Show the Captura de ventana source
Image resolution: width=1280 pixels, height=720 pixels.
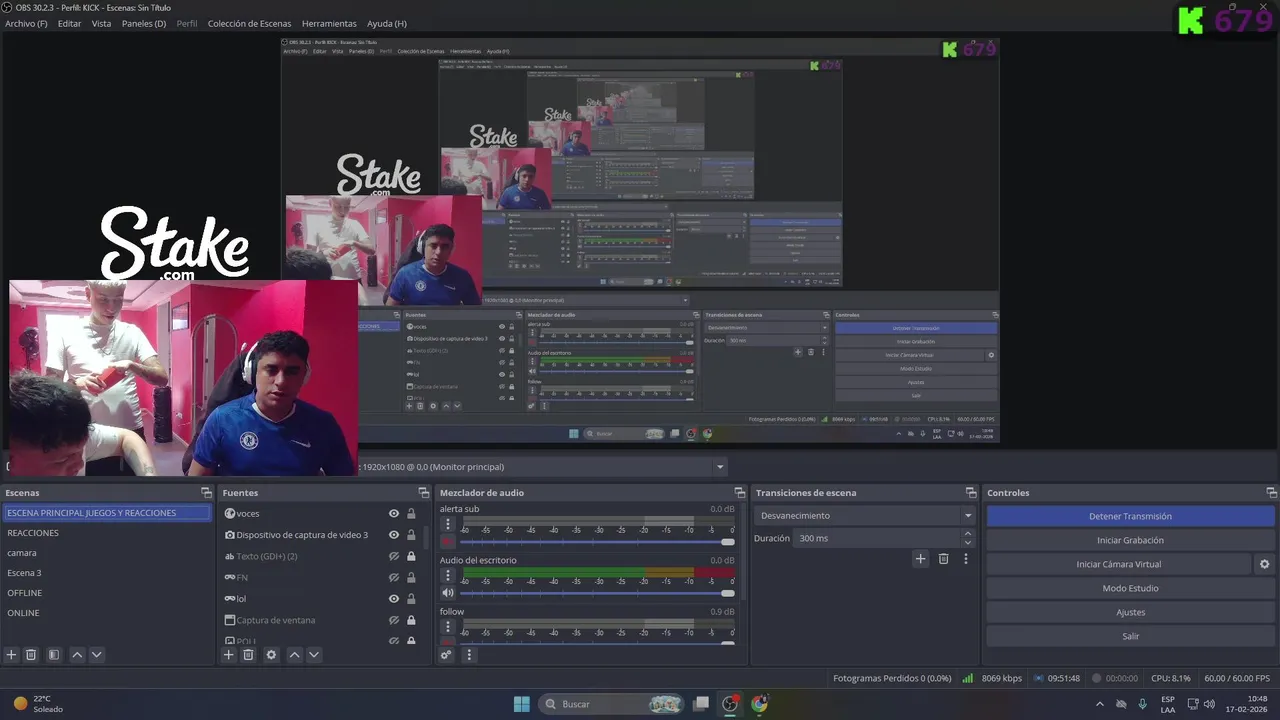[x=394, y=620]
